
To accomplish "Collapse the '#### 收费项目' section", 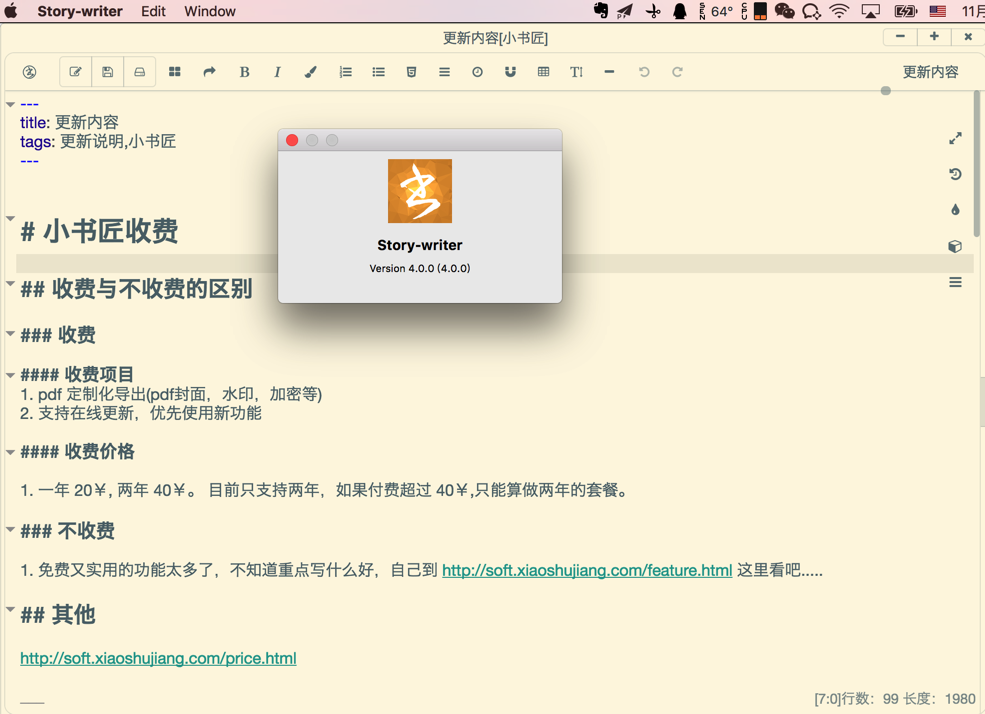I will click(10, 375).
